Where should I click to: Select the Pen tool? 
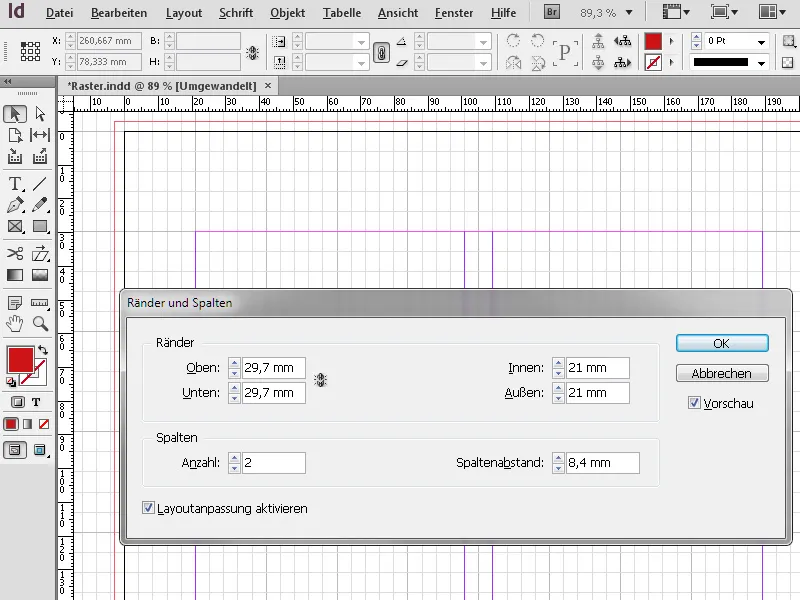15,205
